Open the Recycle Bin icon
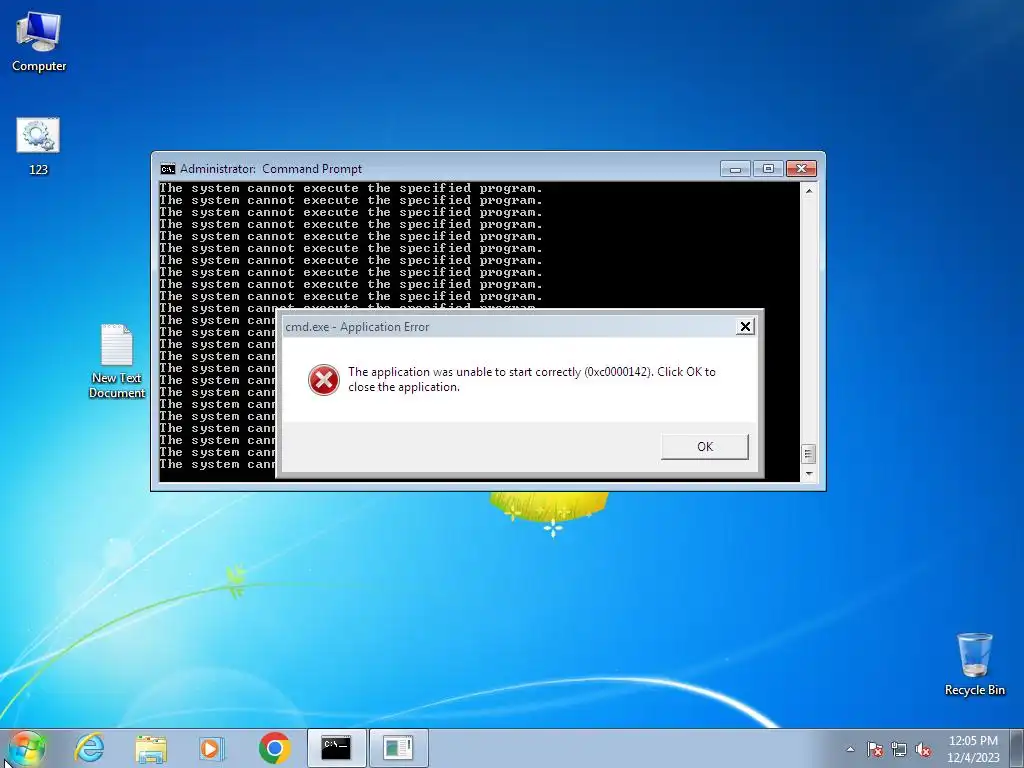The width and height of the screenshot is (1024, 768). [974, 664]
